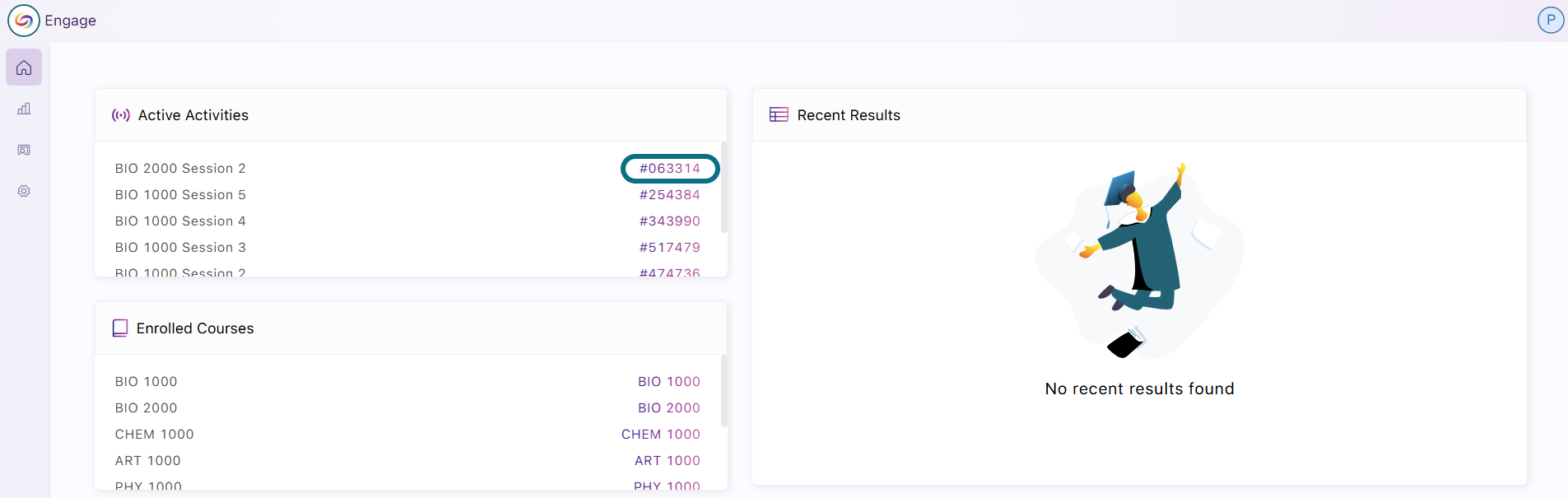Click the Recent Results heading
This screenshot has width=1568, height=498.
(x=849, y=115)
